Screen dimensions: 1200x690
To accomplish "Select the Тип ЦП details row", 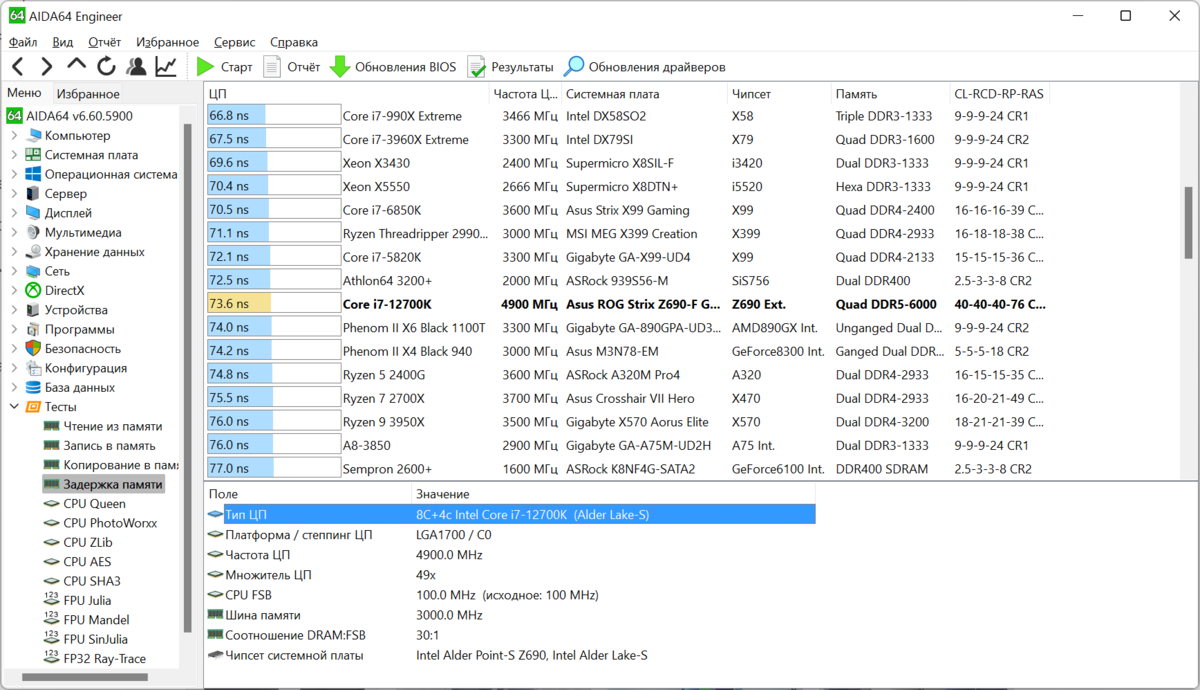I will point(510,514).
